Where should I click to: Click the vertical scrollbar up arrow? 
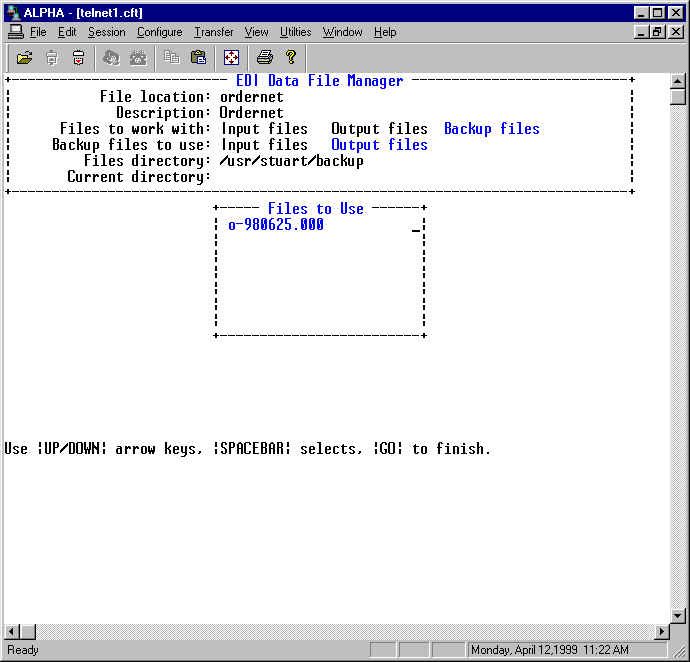(x=678, y=82)
